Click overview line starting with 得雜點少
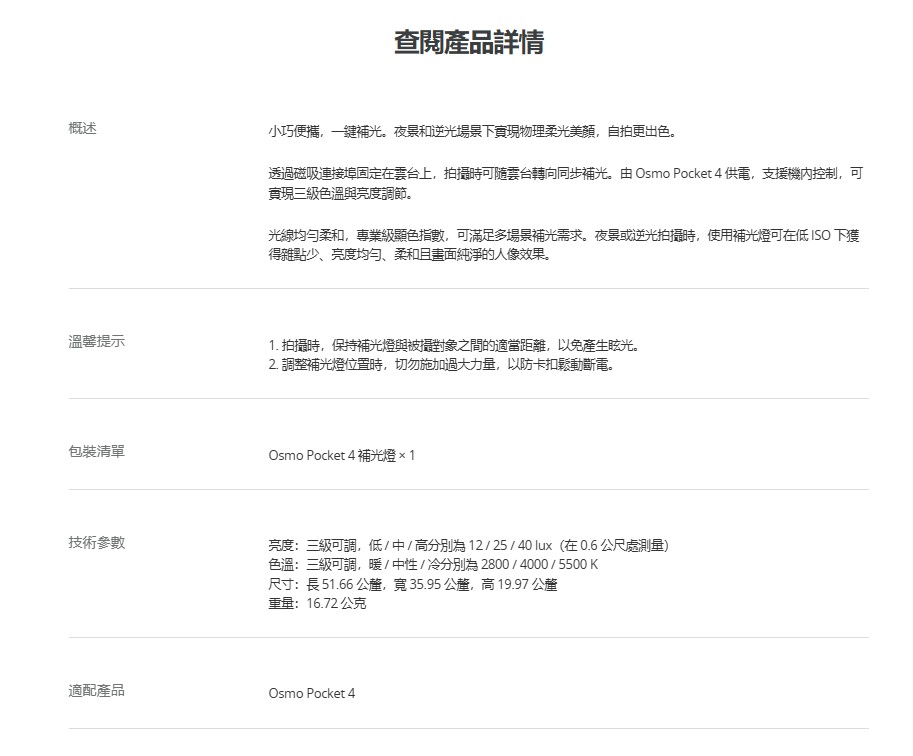 [x=409, y=255]
